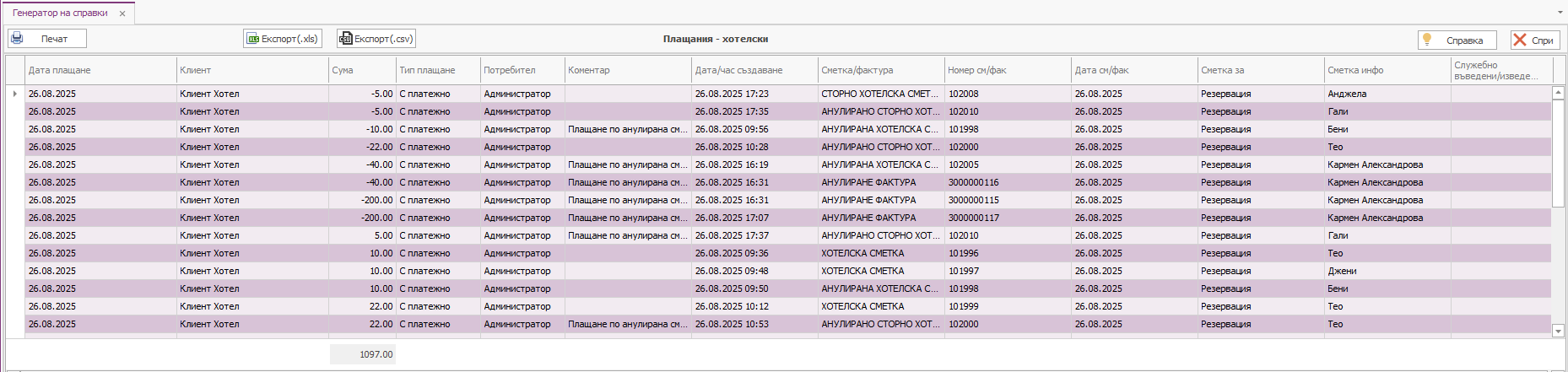Switch to the Генератор на справки tab
Viewport: 1568px width, 372px height.
[60, 13]
